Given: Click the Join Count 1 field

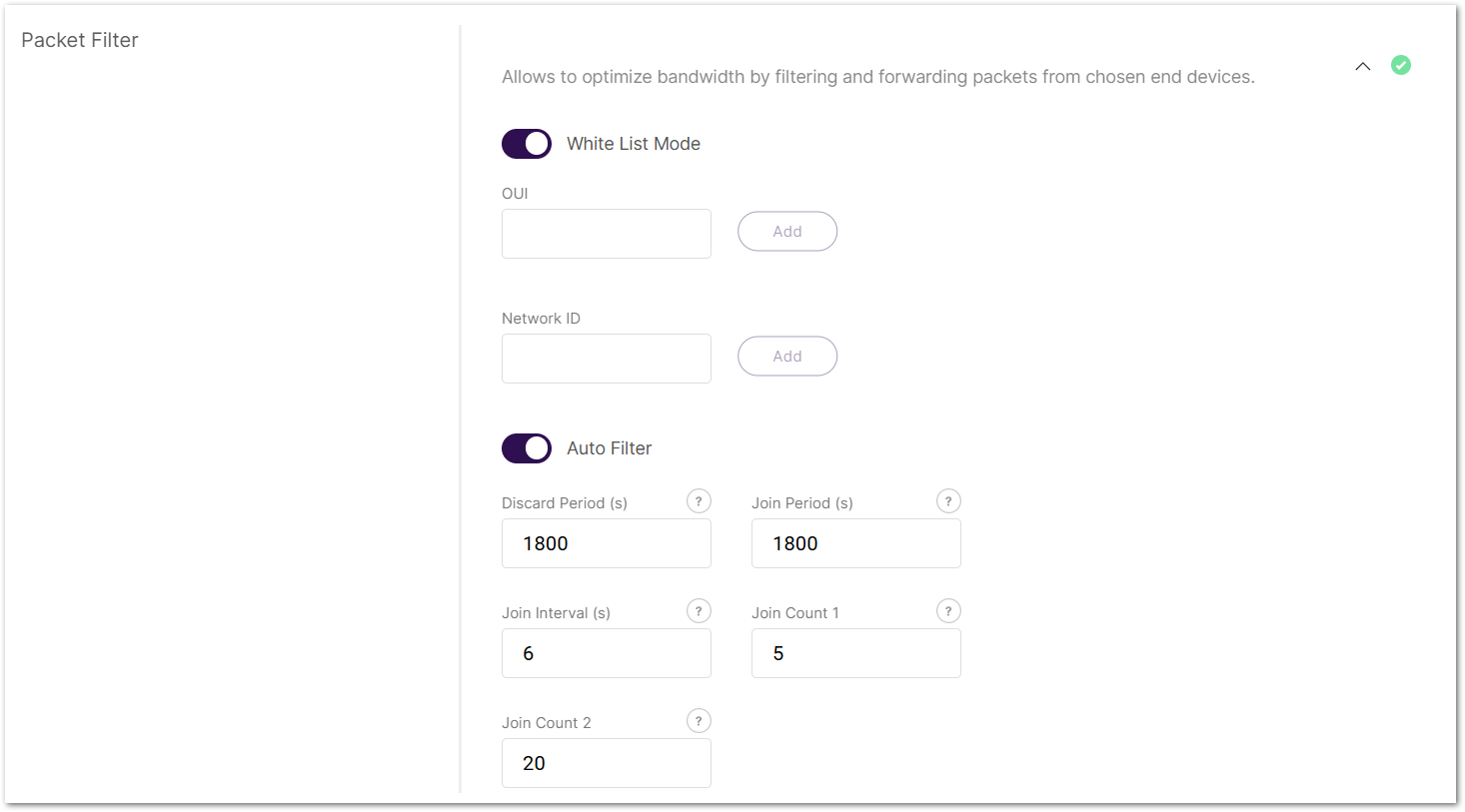Looking at the screenshot, I should (856, 653).
